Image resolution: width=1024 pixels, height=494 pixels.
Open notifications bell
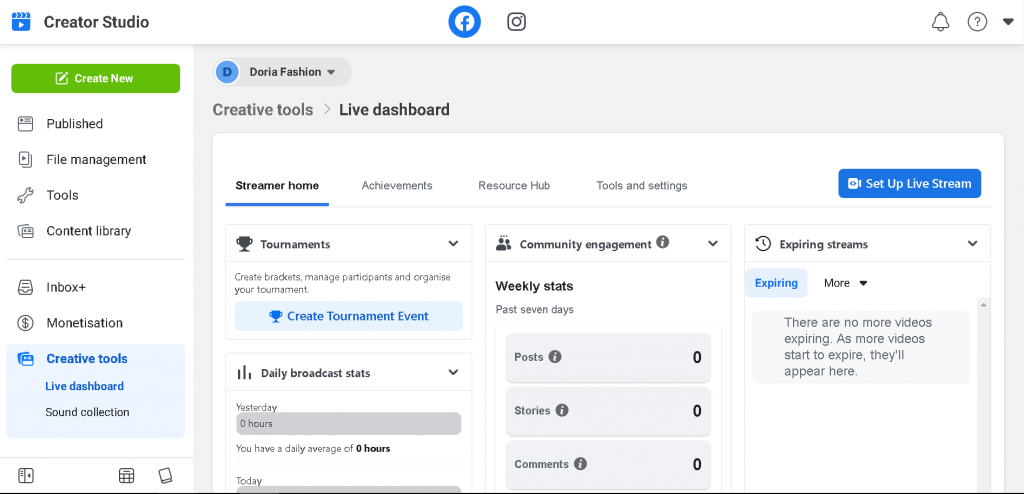click(x=940, y=22)
